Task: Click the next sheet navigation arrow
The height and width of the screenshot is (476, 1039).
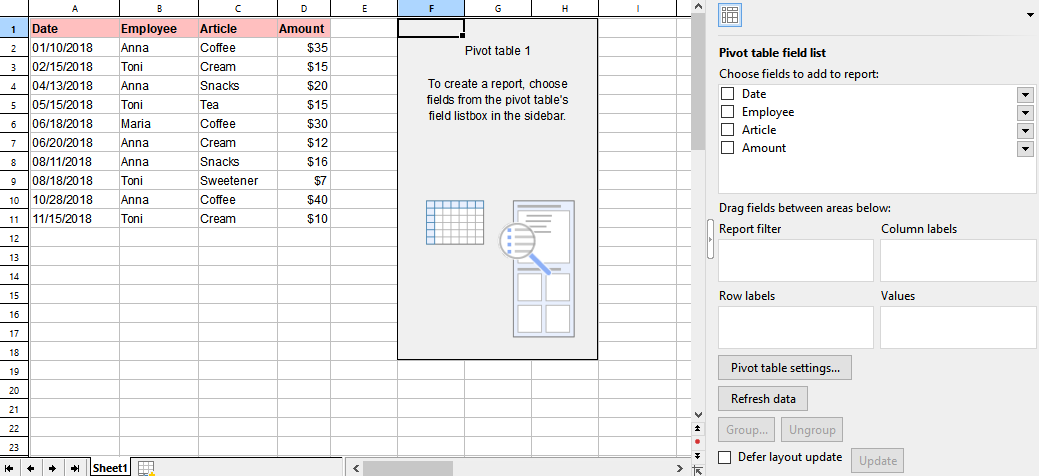Action: click(x=53, y=468)
